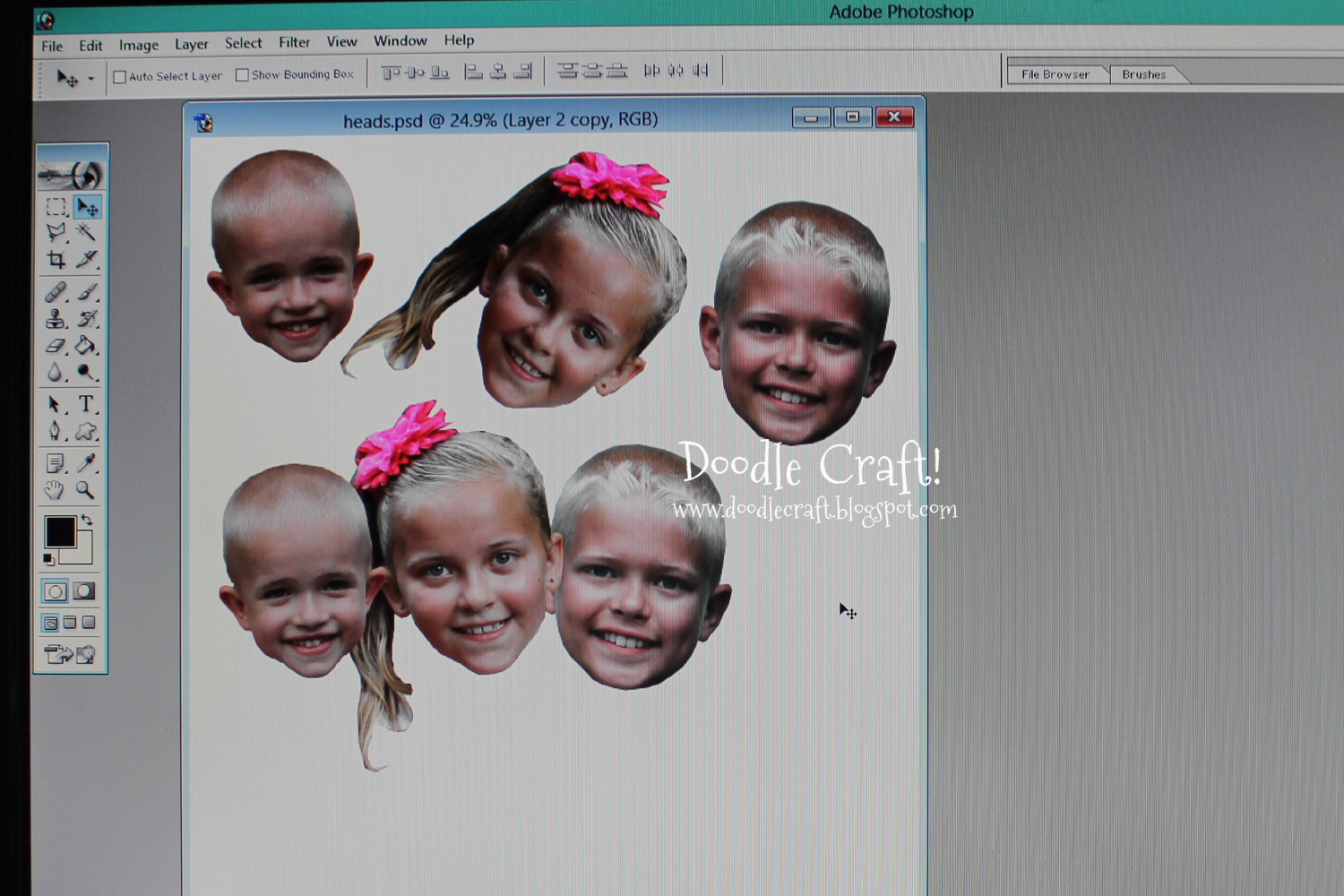The image size is (1344, 896).
Task: Swap foreground and background colors
Action: pos(87,520)
